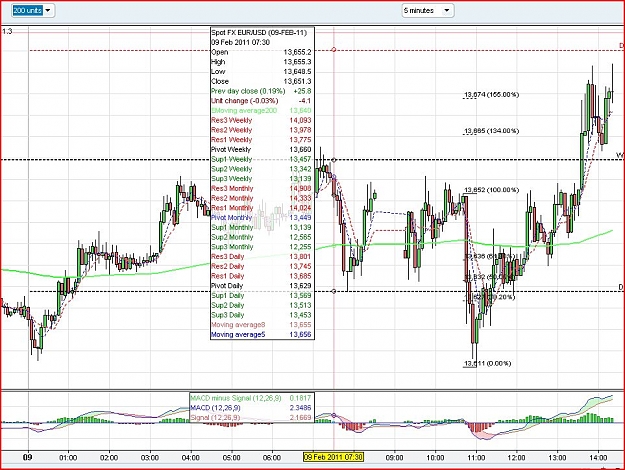Screen dimensions: 625x470
Task: Click the circle handle on the top red dashed line
Action: coord(334,50)
